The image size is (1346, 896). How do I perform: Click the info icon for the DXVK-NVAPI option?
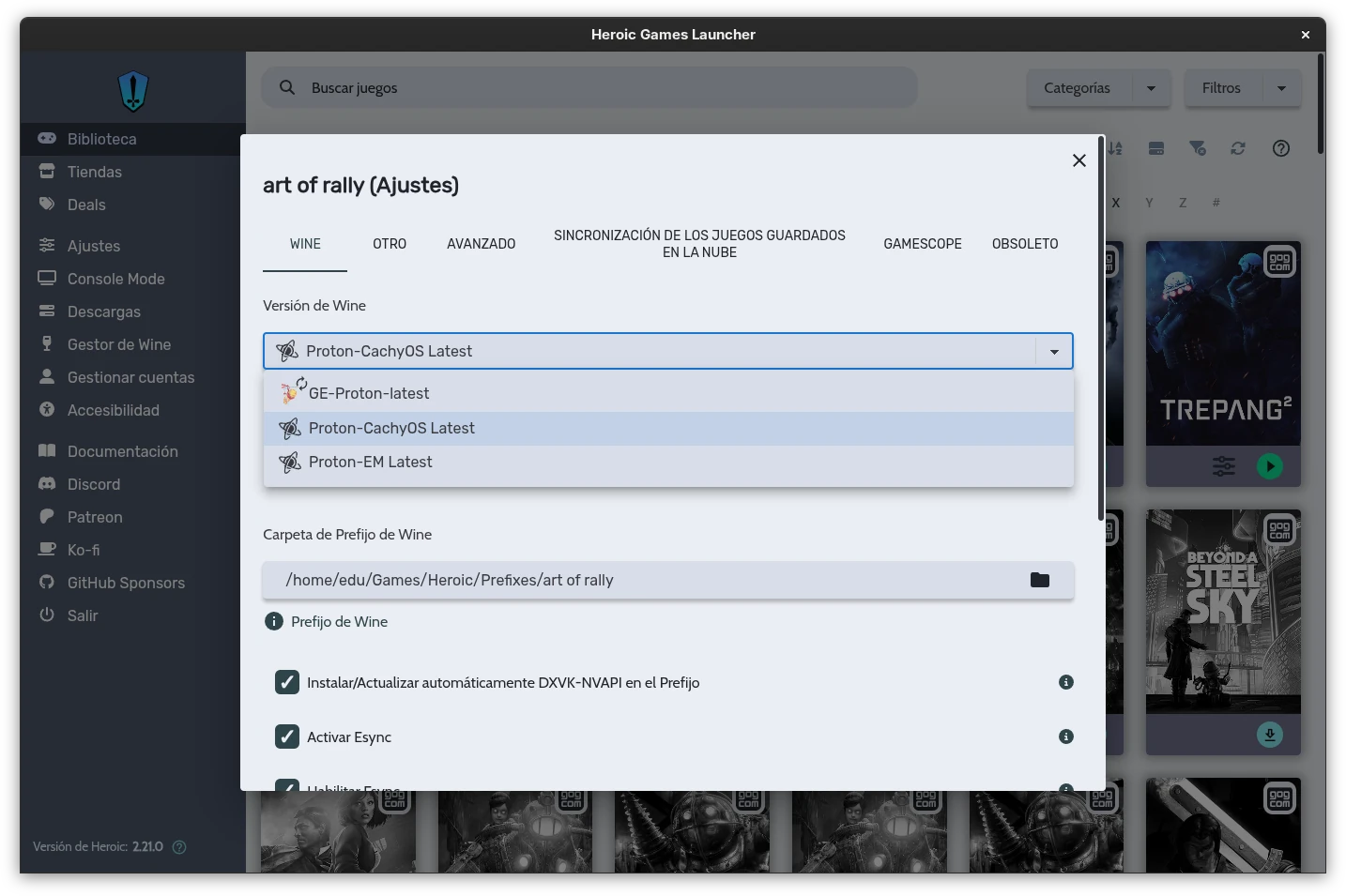point(1066,682)
